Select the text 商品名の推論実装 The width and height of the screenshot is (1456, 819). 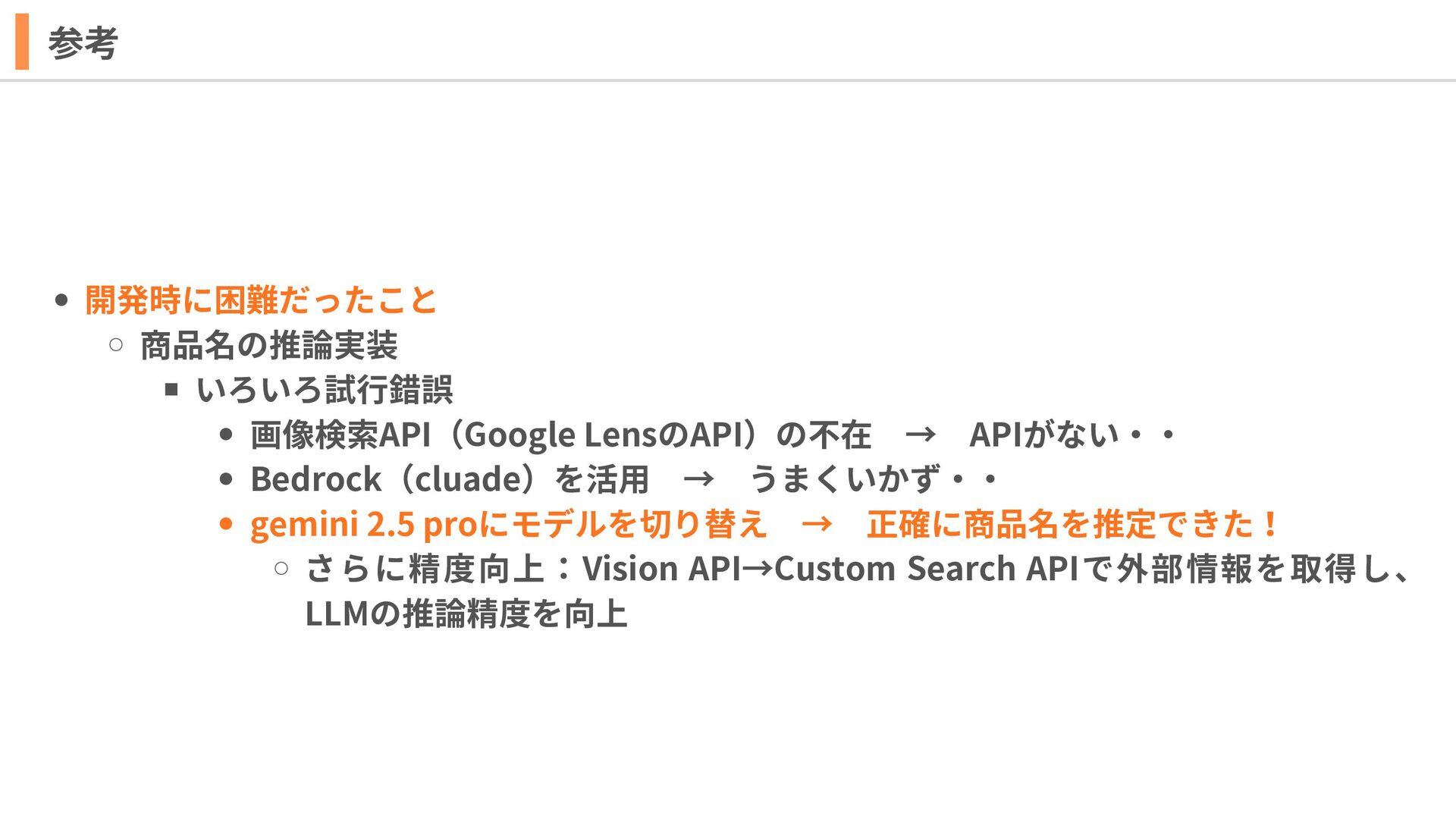(269, 345)
